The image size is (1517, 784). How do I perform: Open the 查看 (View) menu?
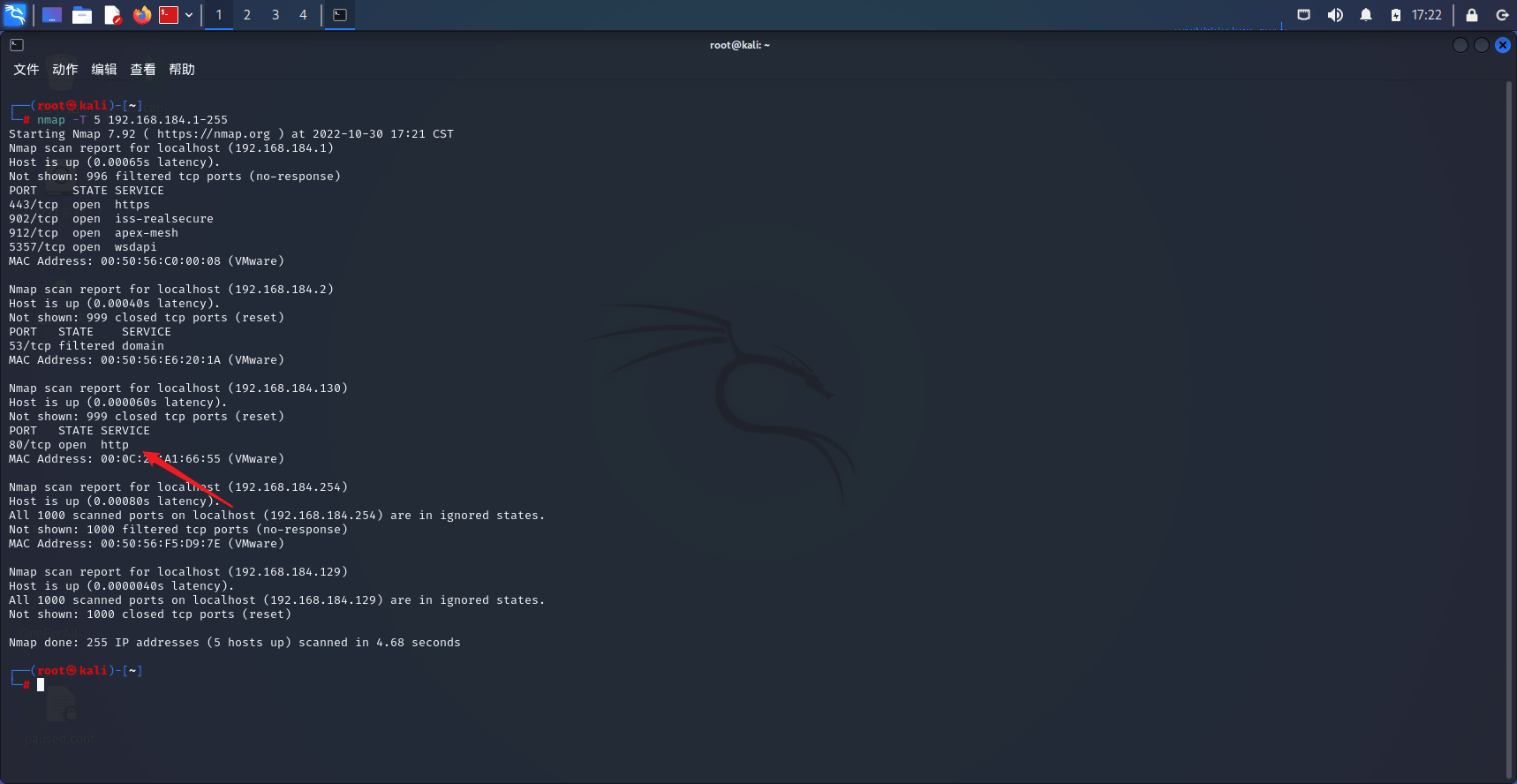tap(142, 70)
